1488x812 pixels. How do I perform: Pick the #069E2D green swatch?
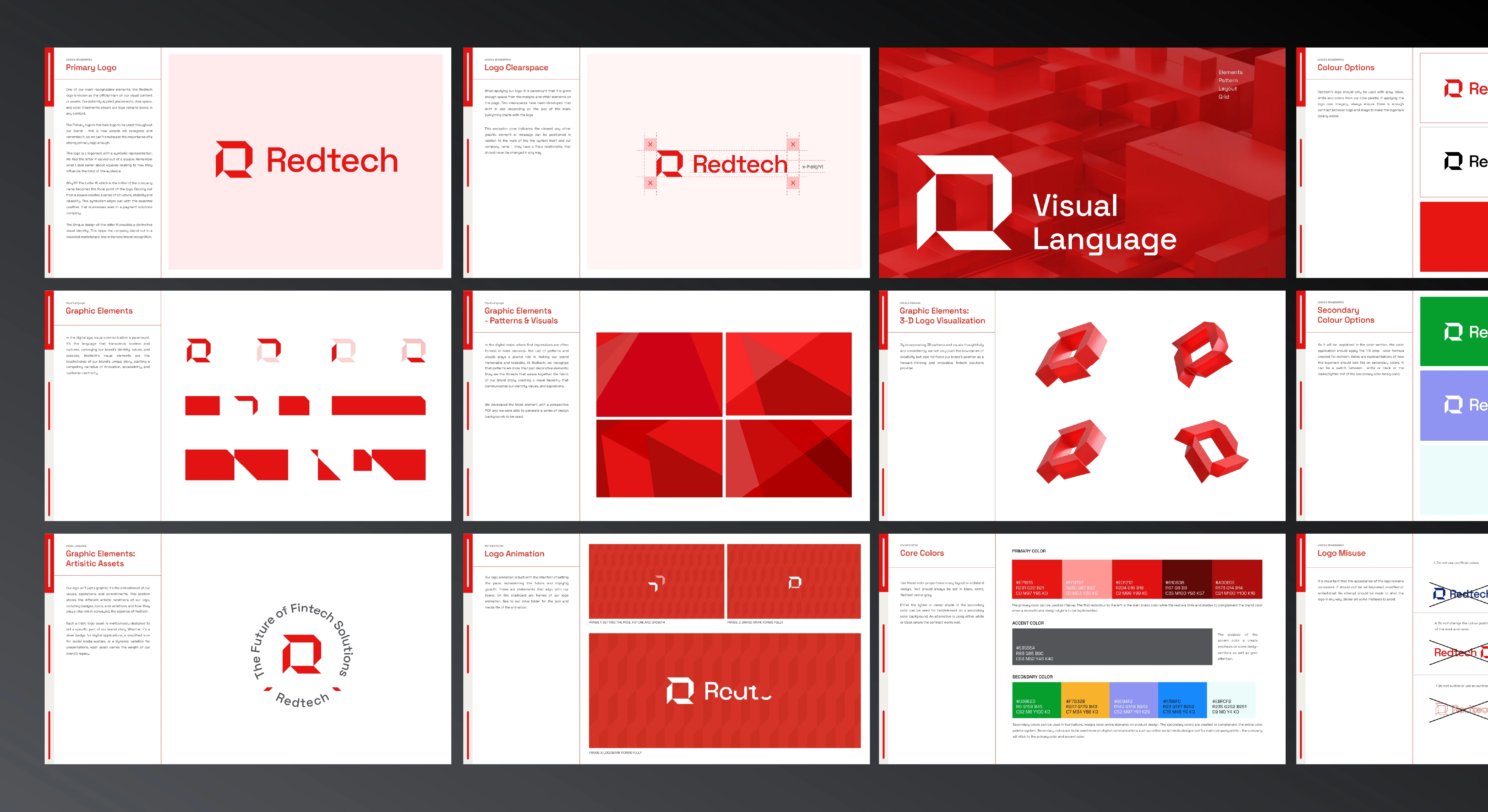coord(1036,700)
